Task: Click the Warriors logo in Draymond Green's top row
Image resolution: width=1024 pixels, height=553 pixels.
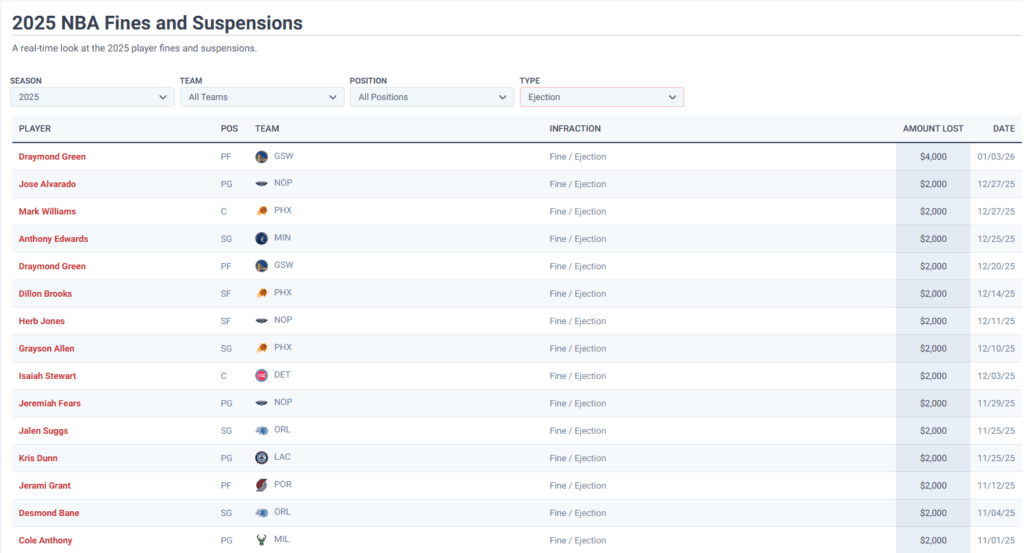Action: pyautogui.click(x=262, y=157)
